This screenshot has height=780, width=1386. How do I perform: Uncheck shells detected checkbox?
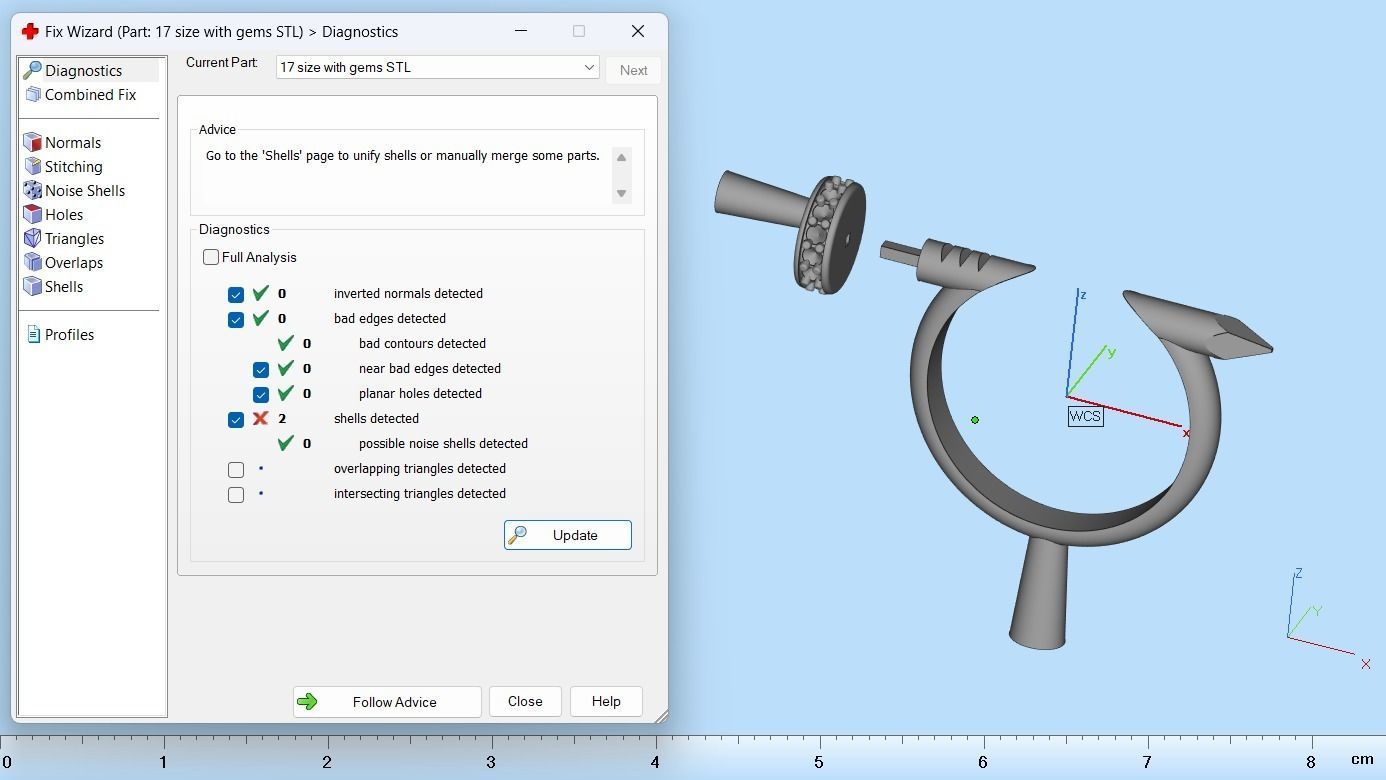[x=236, y=419]
